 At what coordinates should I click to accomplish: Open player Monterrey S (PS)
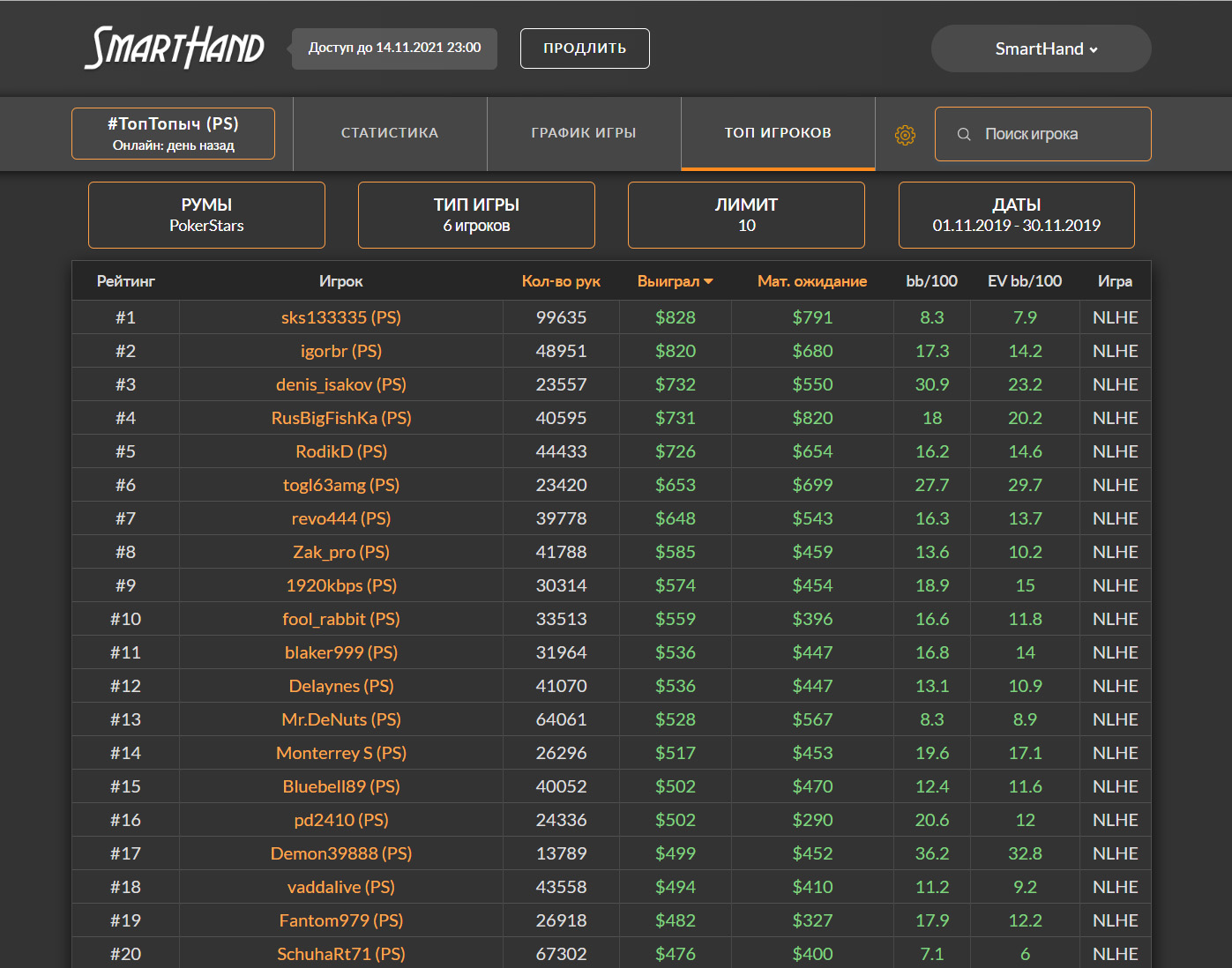(x=341, y=753)
